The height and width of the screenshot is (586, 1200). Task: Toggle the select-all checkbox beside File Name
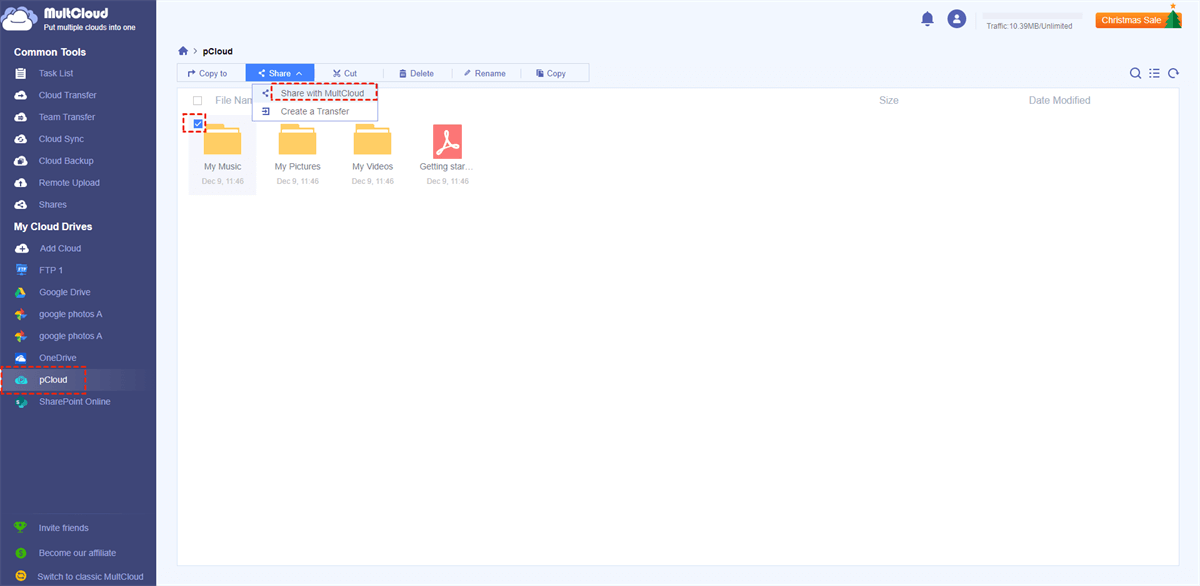[x=198, y=101]
